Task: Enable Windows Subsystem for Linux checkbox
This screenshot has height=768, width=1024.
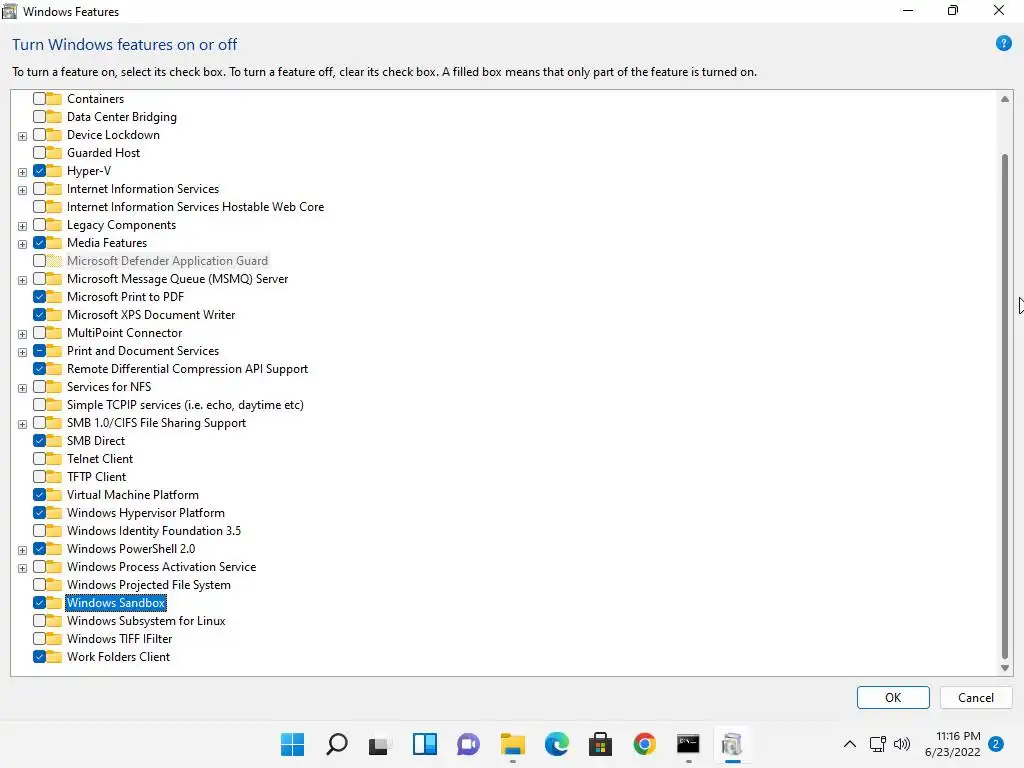Action: point(39,620)
